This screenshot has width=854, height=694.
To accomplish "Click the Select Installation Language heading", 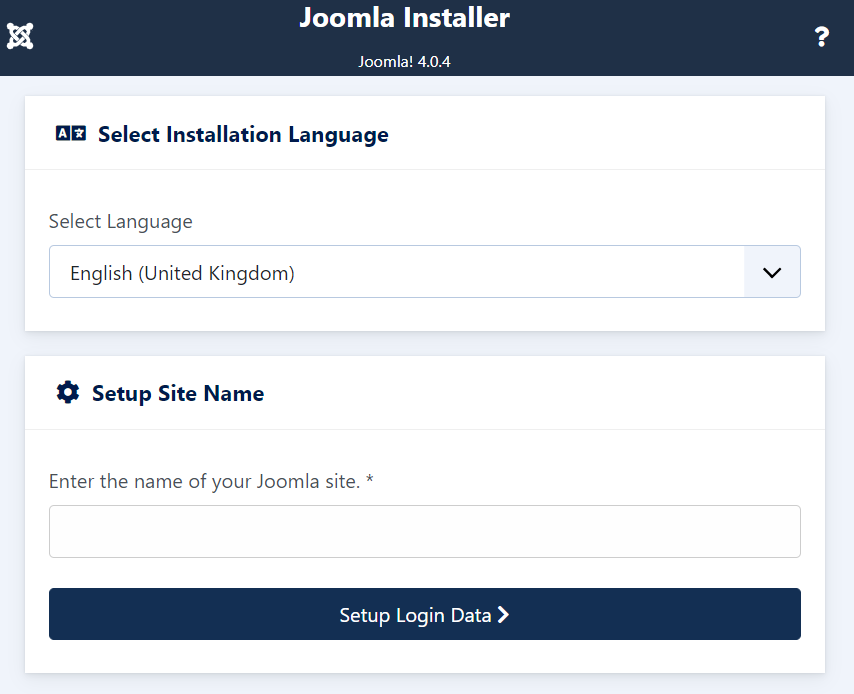I will tap(243, 135).
